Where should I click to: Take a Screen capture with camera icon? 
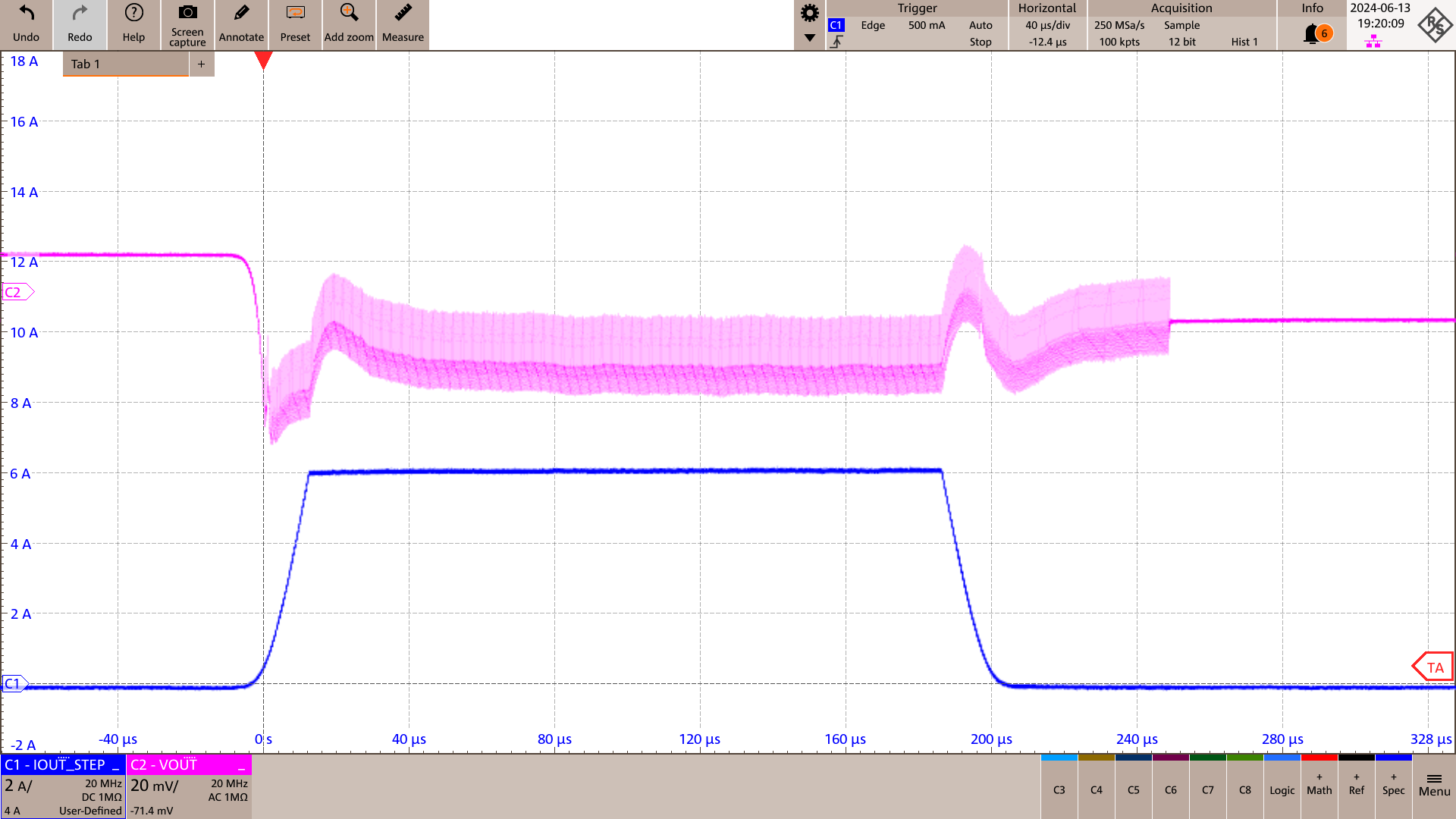[187, 14]
